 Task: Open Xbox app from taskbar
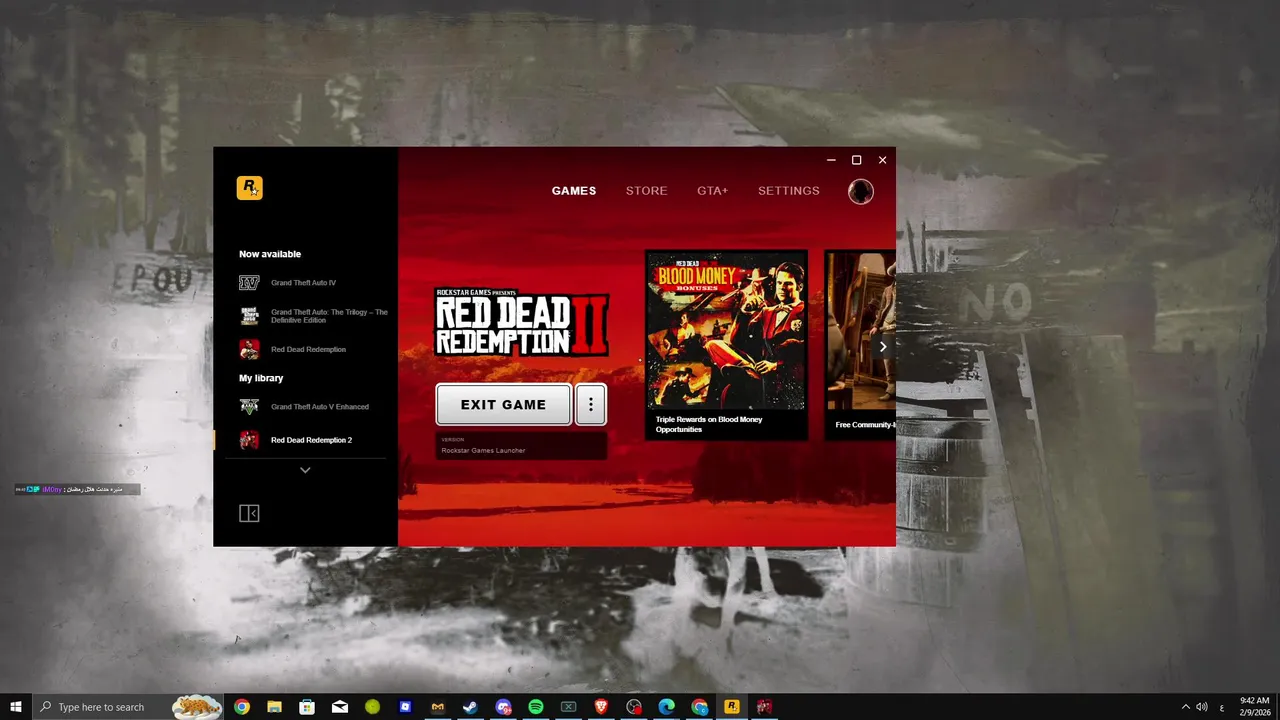(568, 707)
